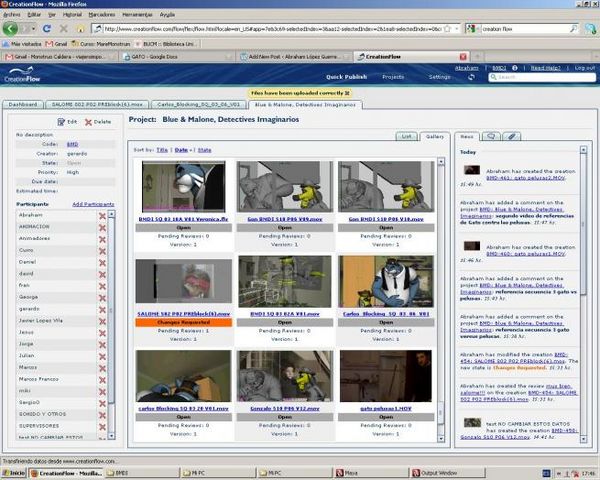Click gallery scrollbar down arrow
The width and height of the screenshot is (600, 480).
coord(441,439)
